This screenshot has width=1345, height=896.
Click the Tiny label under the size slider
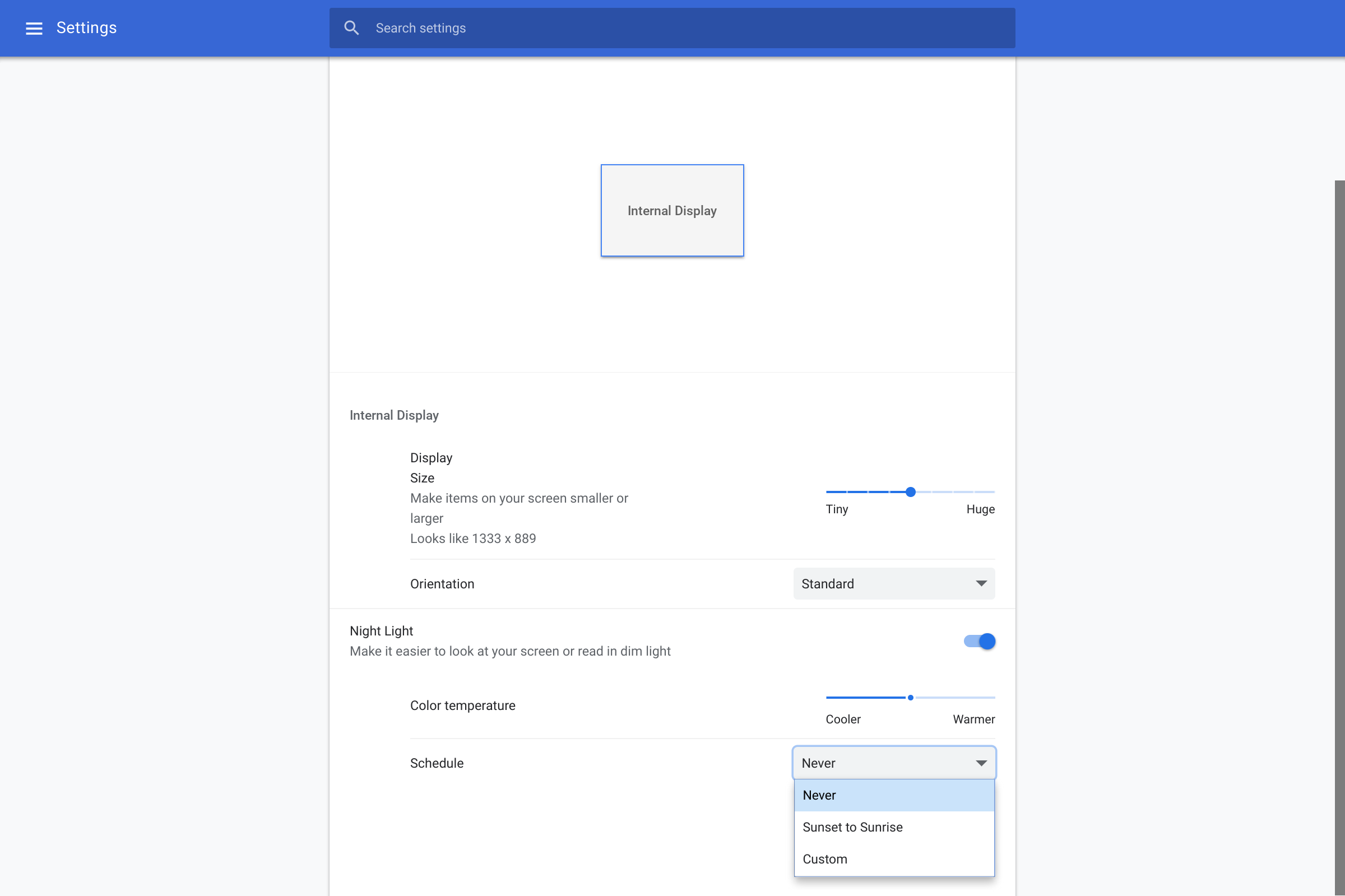(836, 509)
